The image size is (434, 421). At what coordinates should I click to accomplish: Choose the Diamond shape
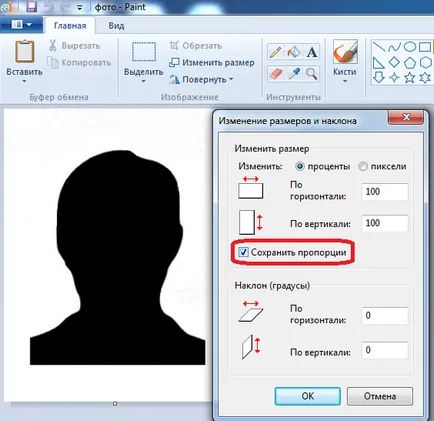click(394, 62)
